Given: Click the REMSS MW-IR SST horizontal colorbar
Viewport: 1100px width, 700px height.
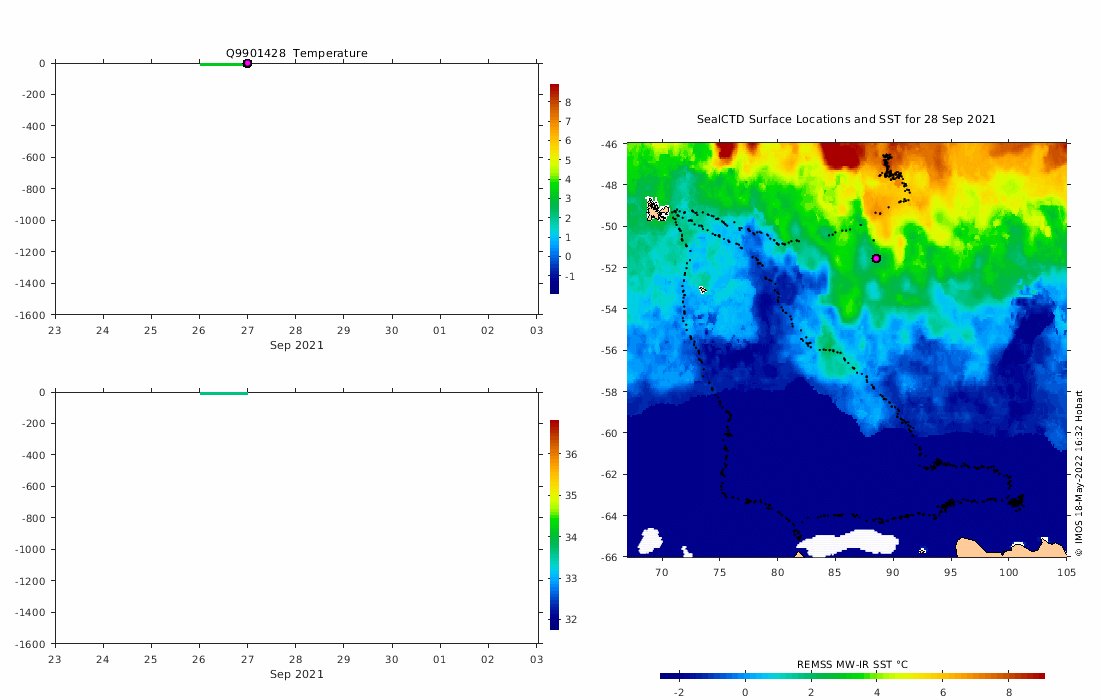Looking at the screenshot, I should [x=852, y=676].
